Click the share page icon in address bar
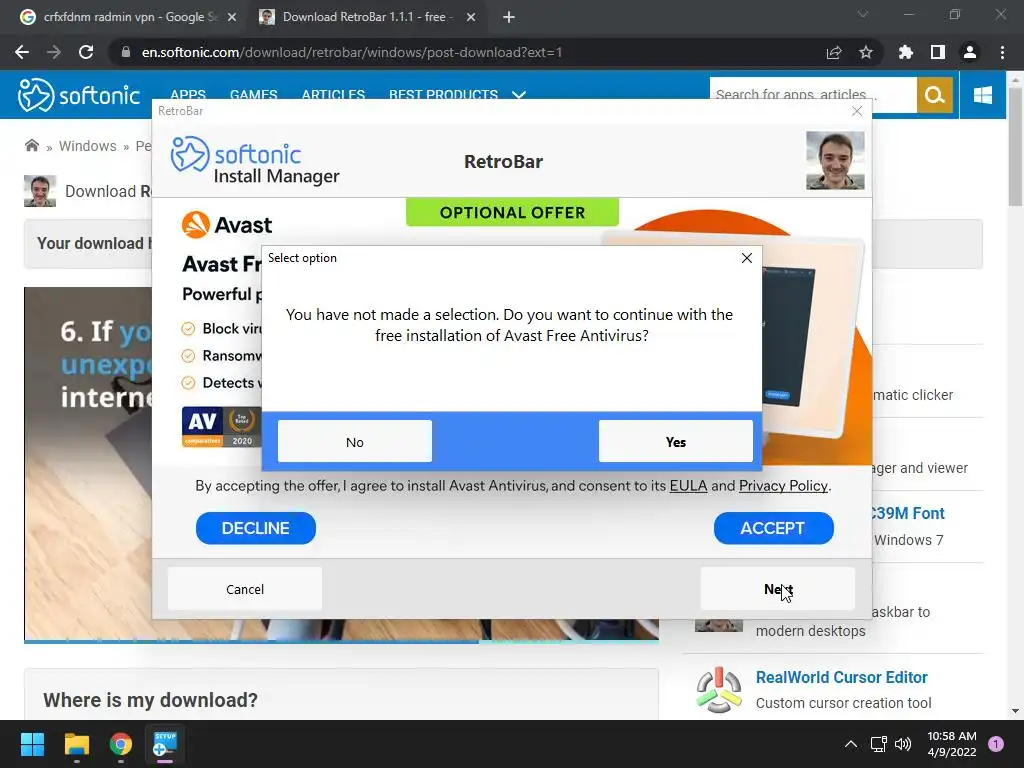 834,52
